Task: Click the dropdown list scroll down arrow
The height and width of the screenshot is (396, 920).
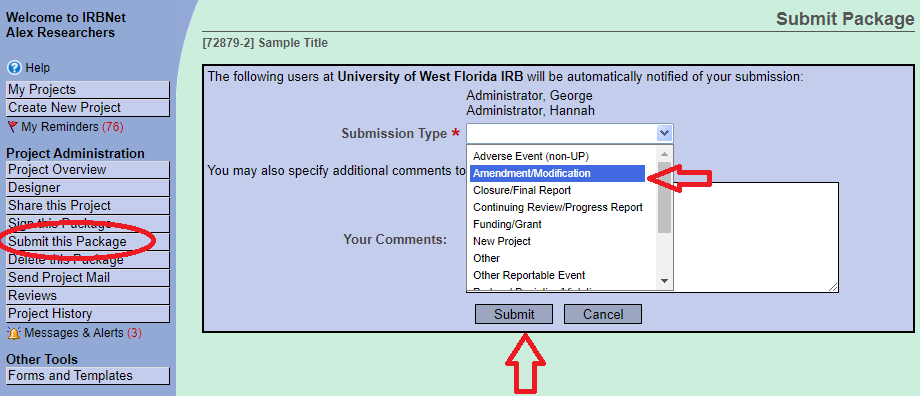Action: (664, 281)
